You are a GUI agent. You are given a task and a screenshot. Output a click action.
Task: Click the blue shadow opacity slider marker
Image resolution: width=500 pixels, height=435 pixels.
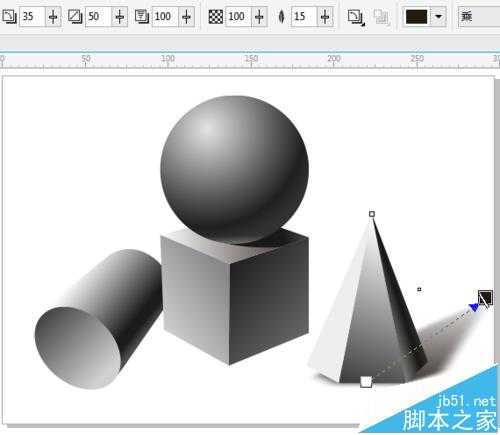pyautogui.click(x=473, y=307)
